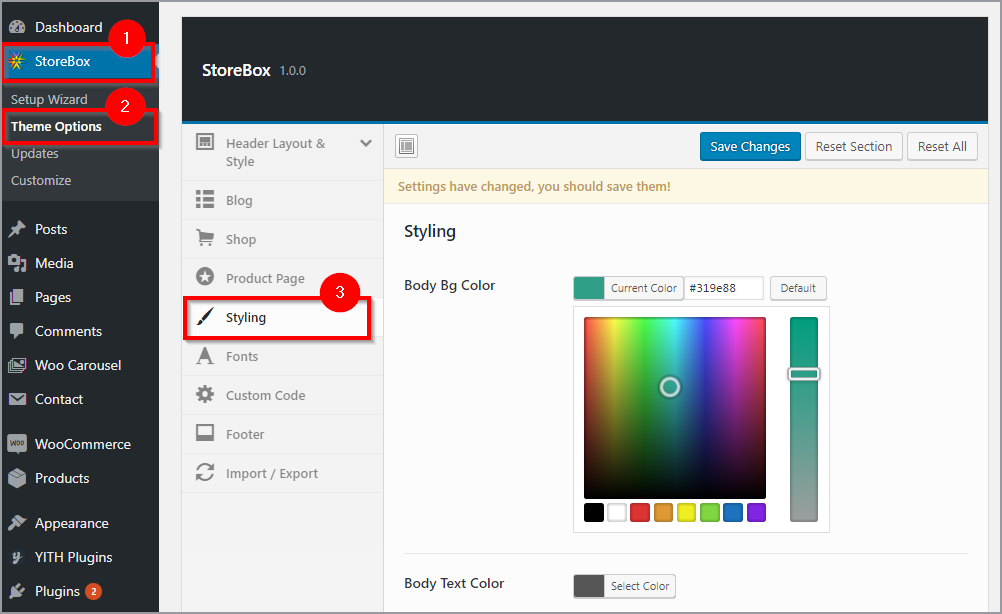1002x614 pixels.
Task: Click the Styling brush icon
Action: click(x=205, y=316)
